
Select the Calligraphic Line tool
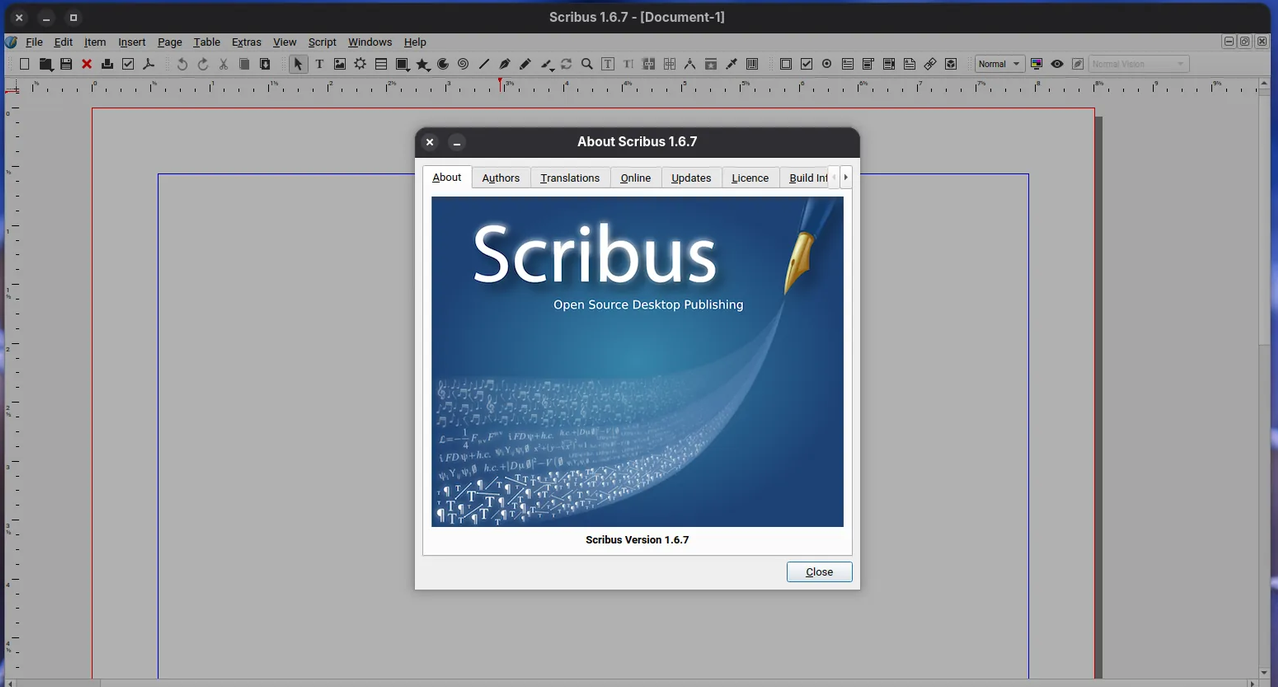[547, 64]
